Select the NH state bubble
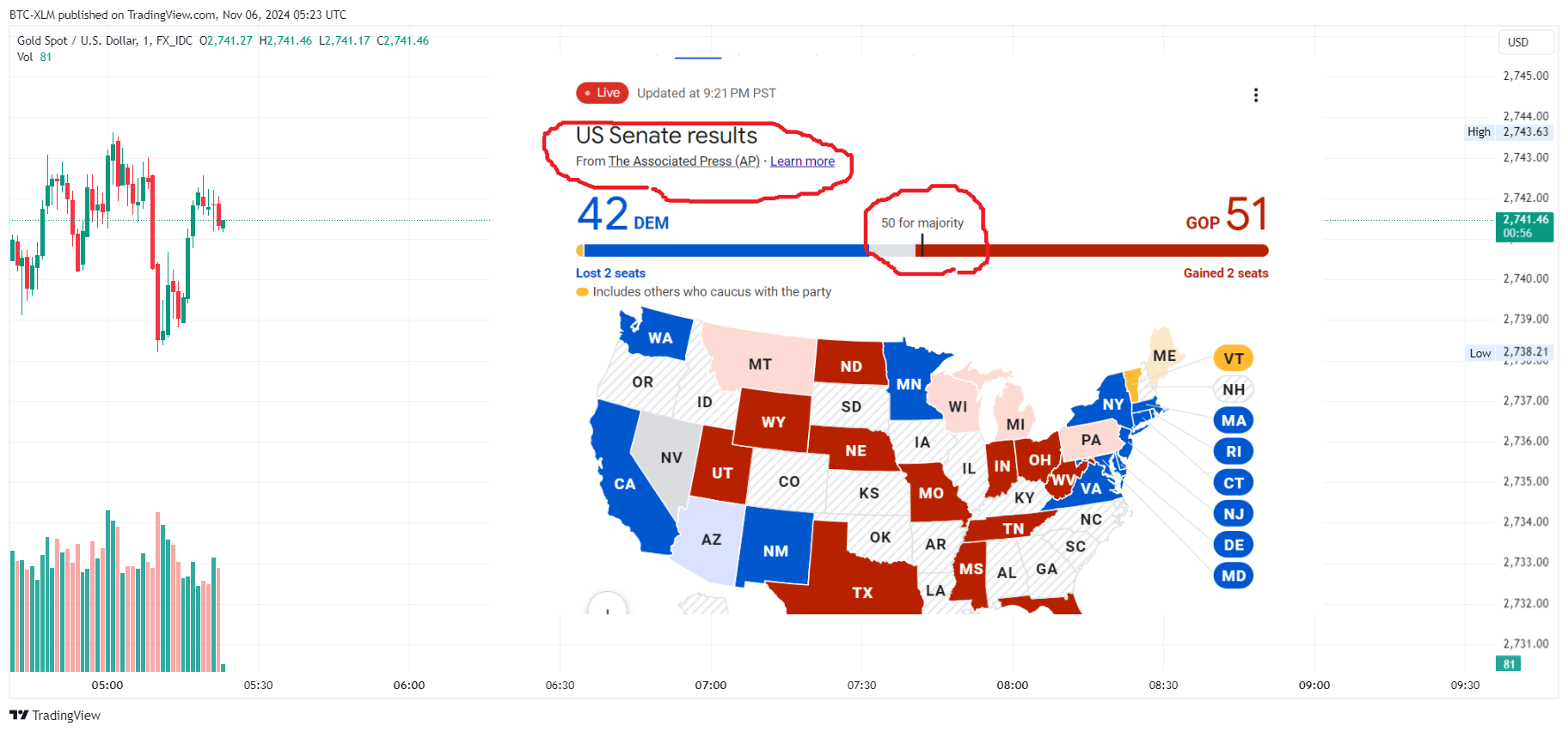Viewport: 1568px width, 732px height. [x=1234, y=389]
